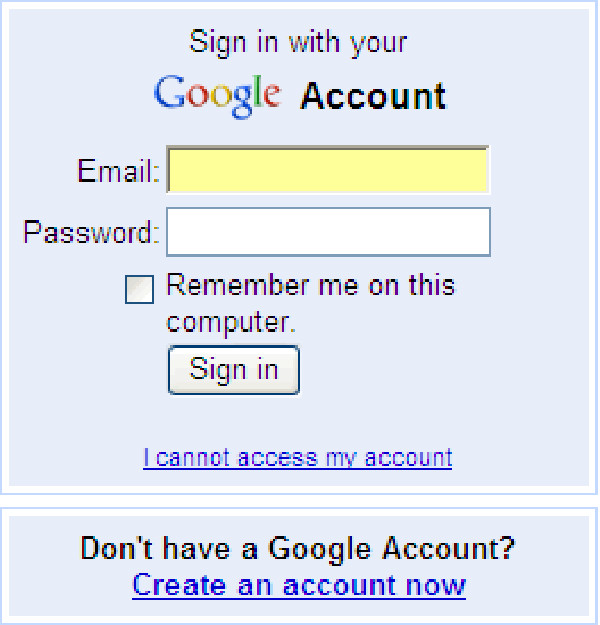Click the word 'computer.' under Remember me
Image resolution: width=600 pixels, height=625 pixels.
point(231,323)
